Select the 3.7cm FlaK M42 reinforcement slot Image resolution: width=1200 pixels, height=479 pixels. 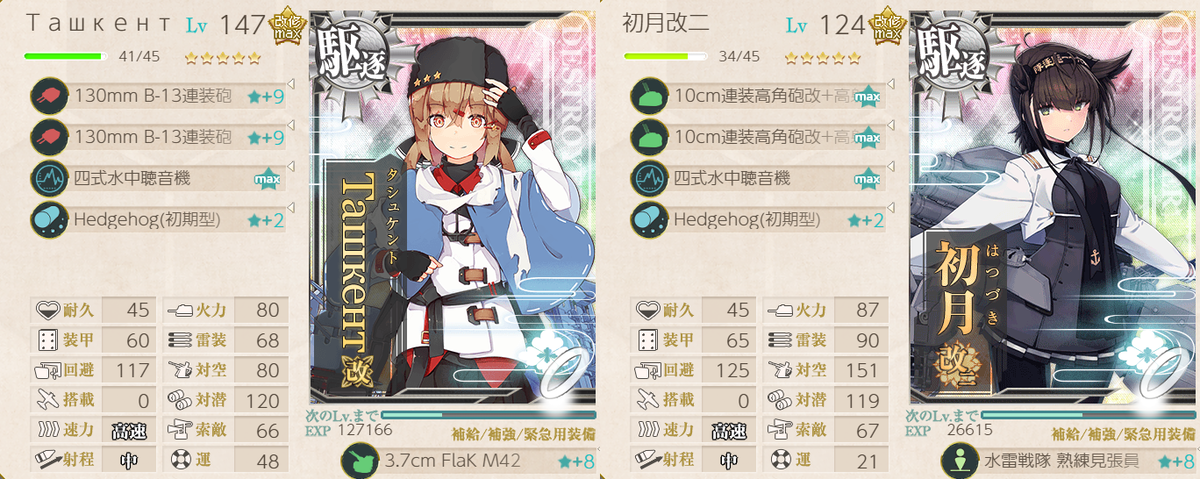click(x=470, y=461)
